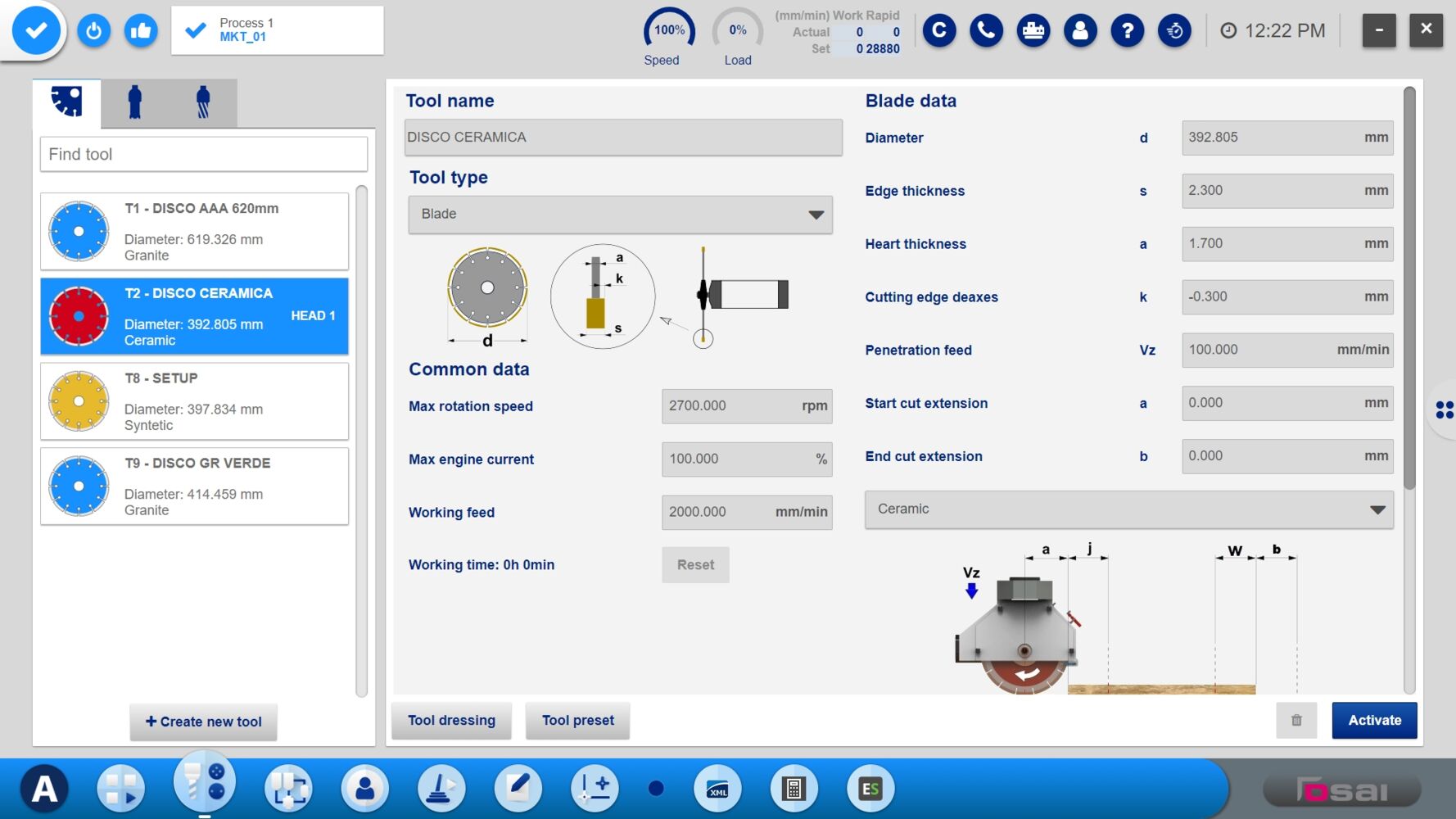This screenshot has height=819, width=1456.
Task: Edit the Start cut extension value
Action: pyautogui.click(x=1287, y=403)
